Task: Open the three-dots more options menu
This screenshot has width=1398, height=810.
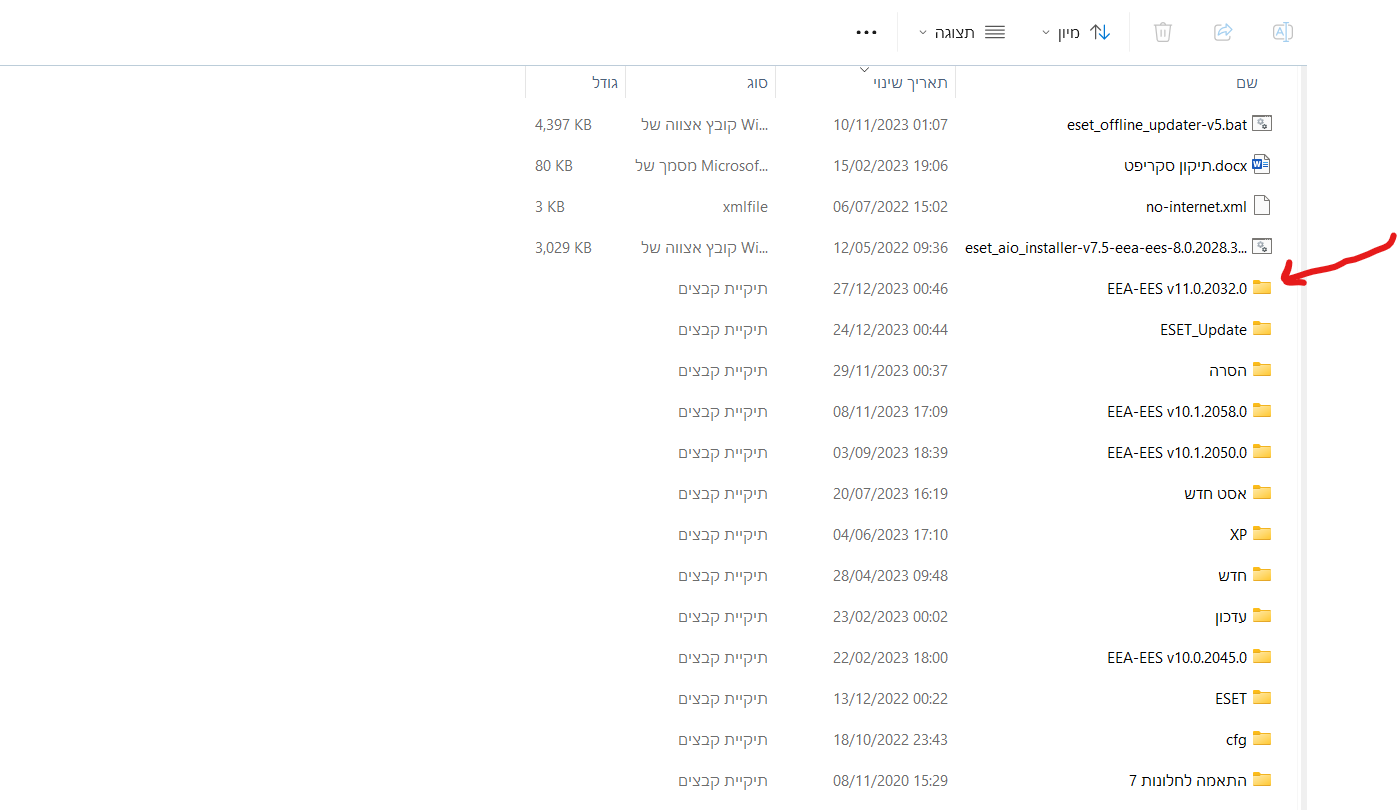Action: click(867, 32)
